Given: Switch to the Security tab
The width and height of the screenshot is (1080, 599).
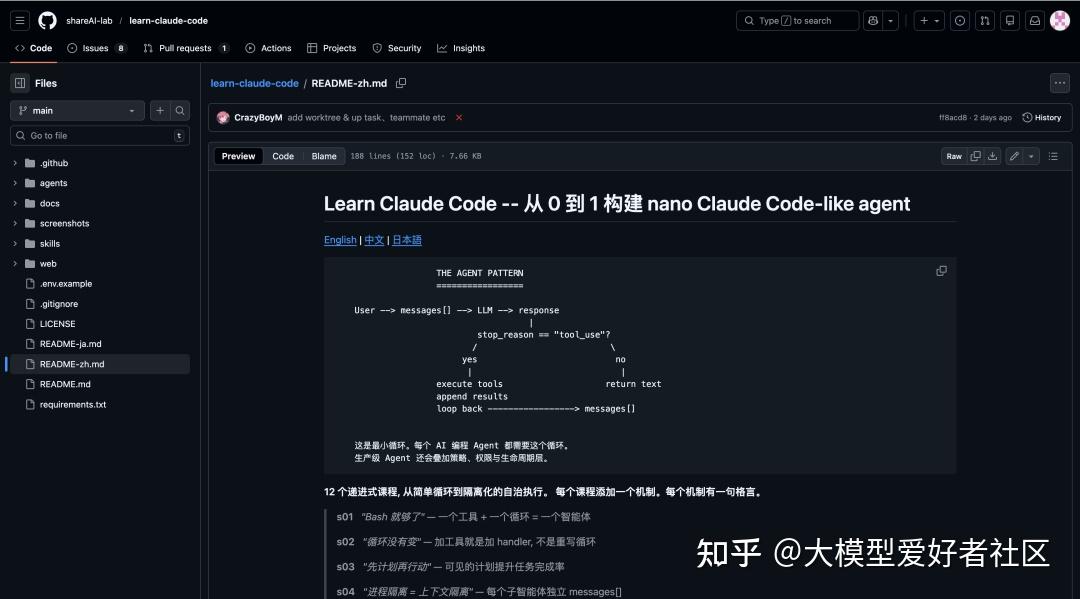Looking at the screenshot, I should coord(397,48).
